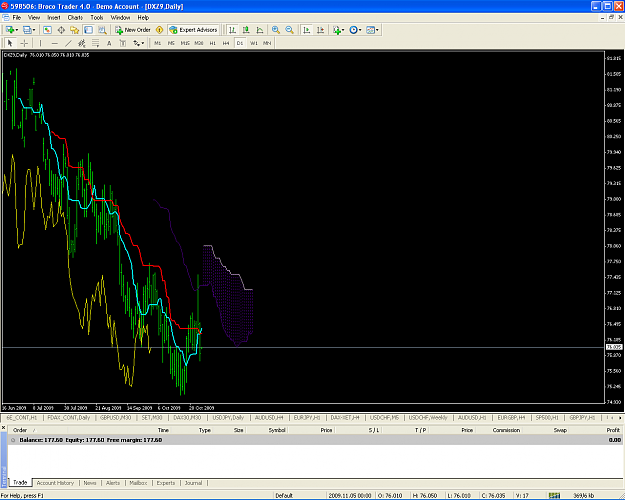
Task: Toggle the Auto Scroll chart icon
Action: (x=307, y=30)
